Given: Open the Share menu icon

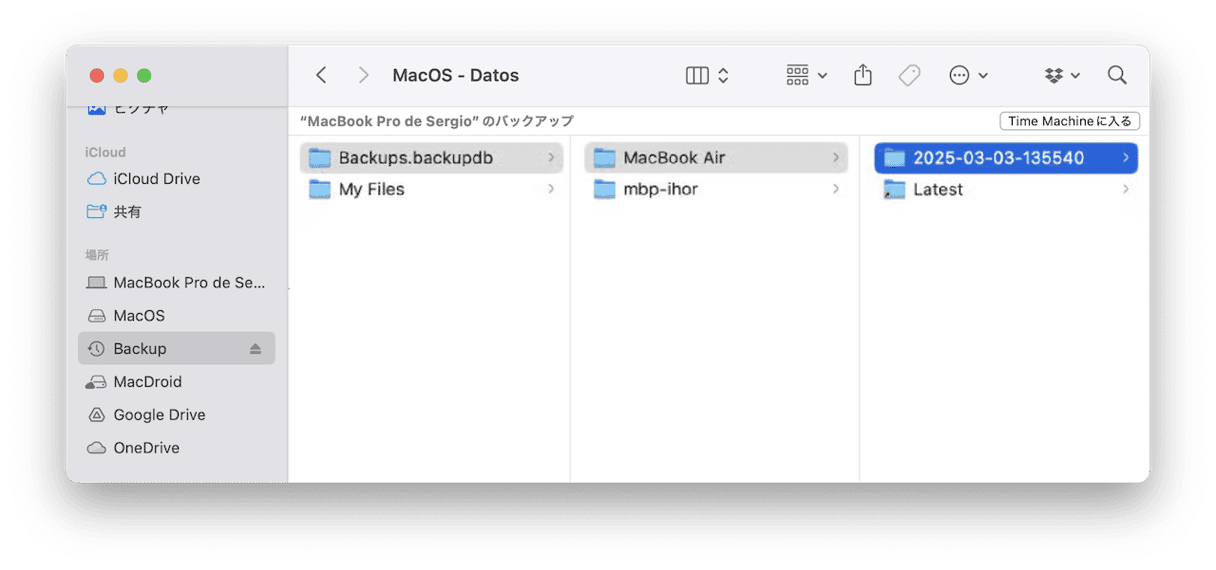Looking at the screenshot, I should coord(863,76).
